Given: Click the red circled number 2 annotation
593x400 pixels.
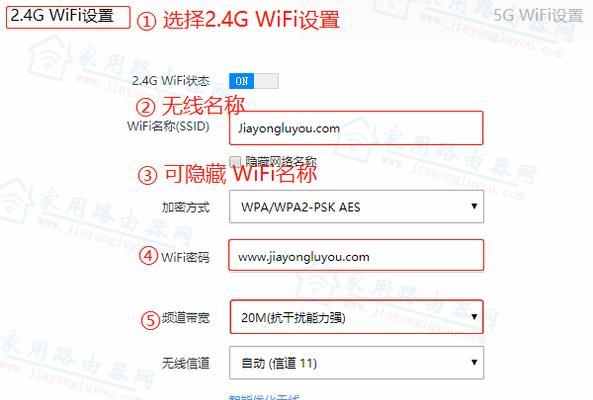Looking at the screenshot, I should 146,107.
